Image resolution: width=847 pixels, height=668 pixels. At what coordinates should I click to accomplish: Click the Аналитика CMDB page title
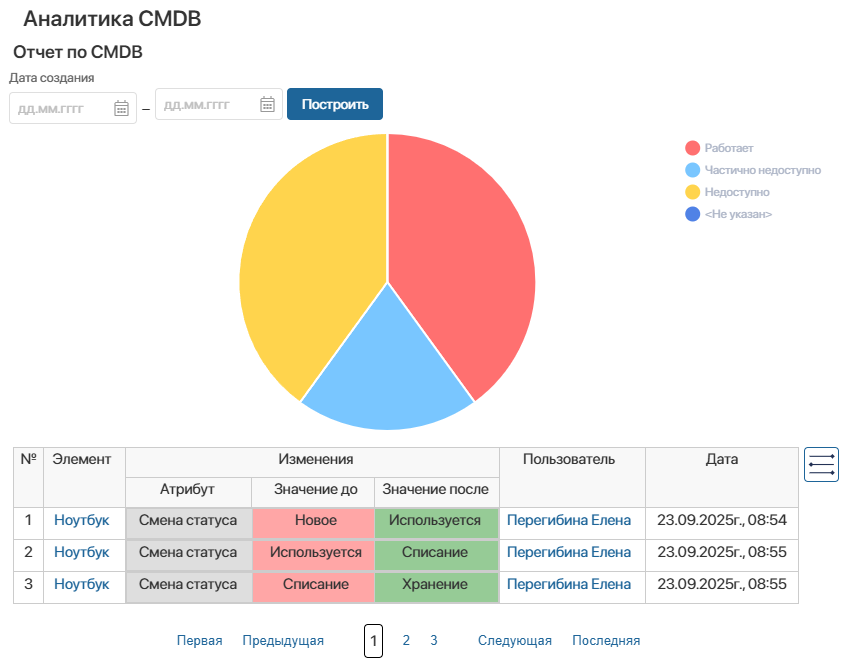[x=112, y=19]
